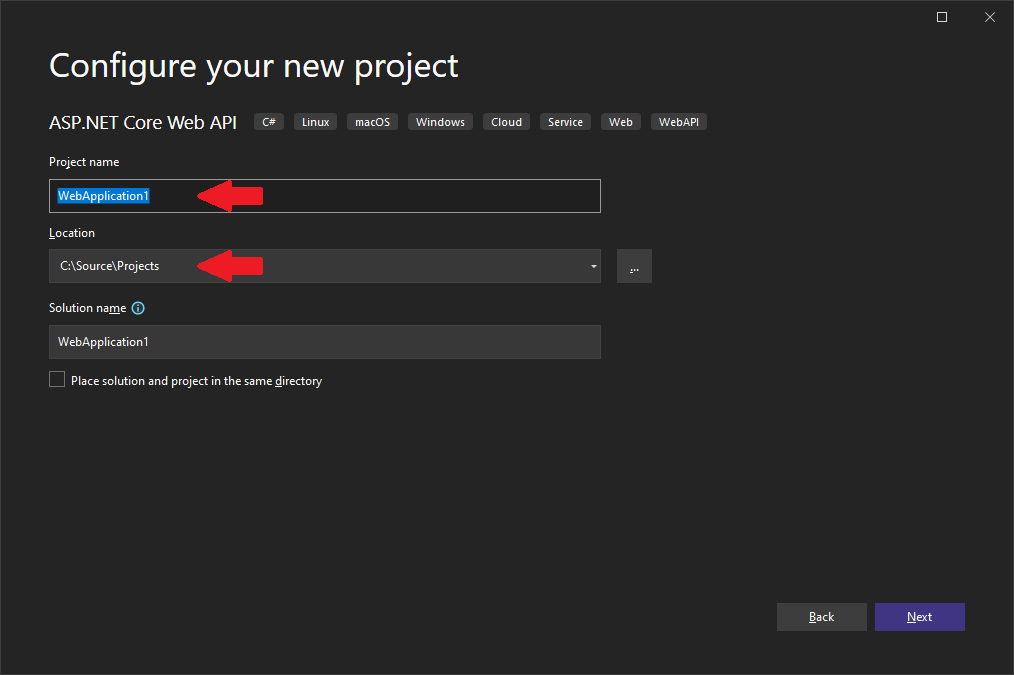Screen dimensions: 1014x675
Task: Click the info icon next to Solution name
Action: point(138,307)
